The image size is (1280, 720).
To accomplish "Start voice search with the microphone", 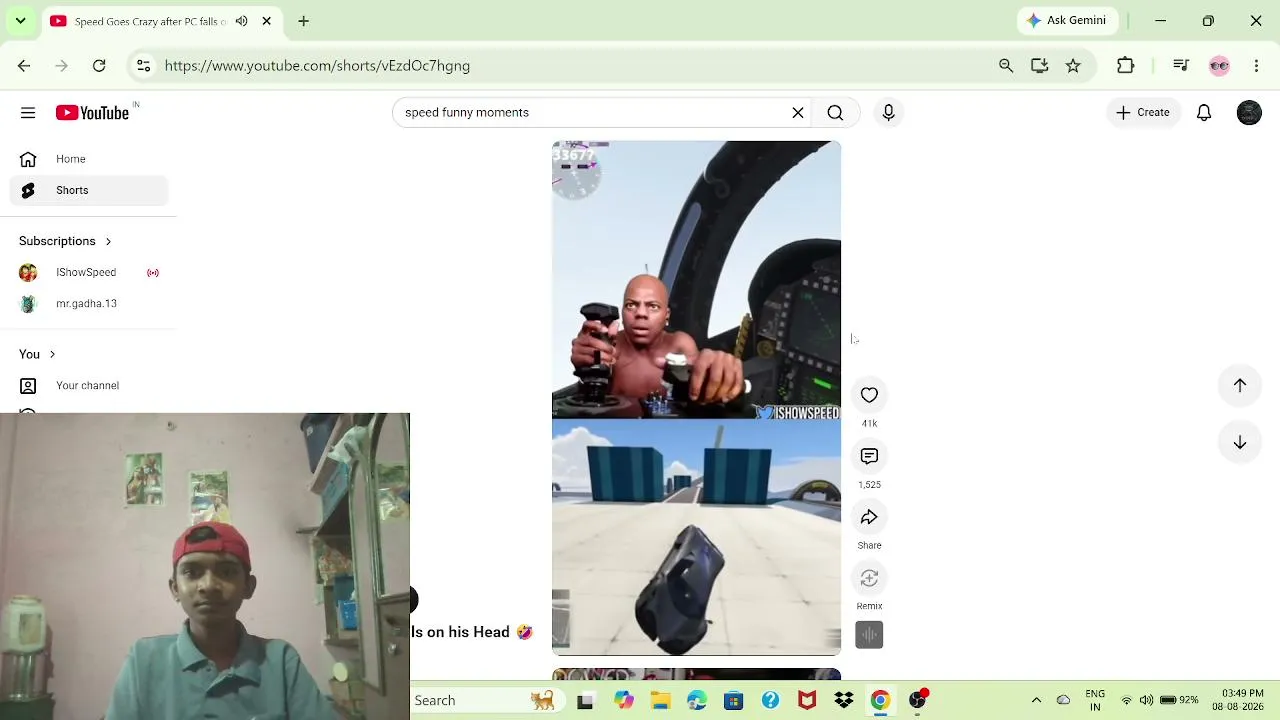I will tap(888, 113).
